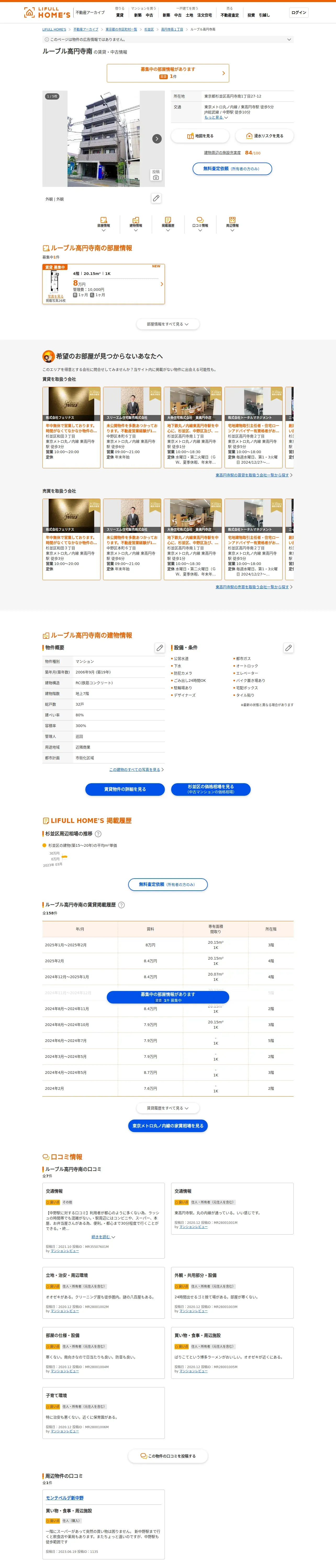The height and width of the screenshot is (1568, 336).
Task: Open the 4階 room listing floor plan thumbnail
Action: pos(55,282)
